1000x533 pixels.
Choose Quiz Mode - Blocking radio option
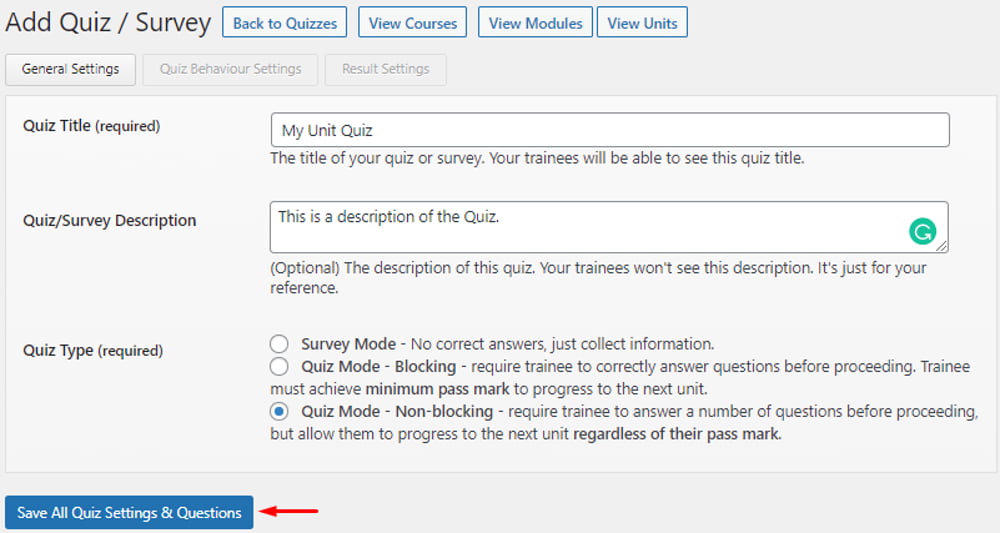click(279, 367)
